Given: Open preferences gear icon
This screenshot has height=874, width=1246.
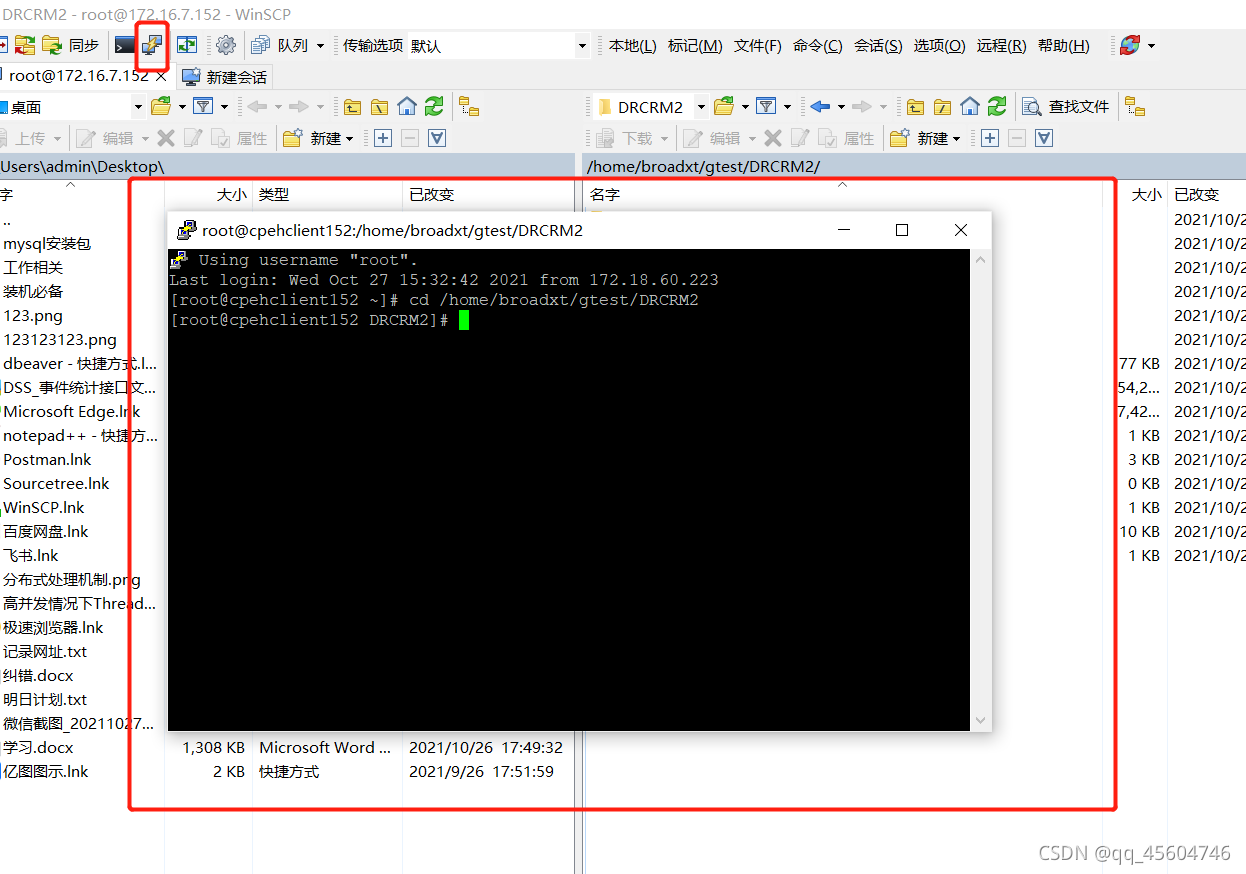Looking at the screenshot, I should [x=226, y=45].
